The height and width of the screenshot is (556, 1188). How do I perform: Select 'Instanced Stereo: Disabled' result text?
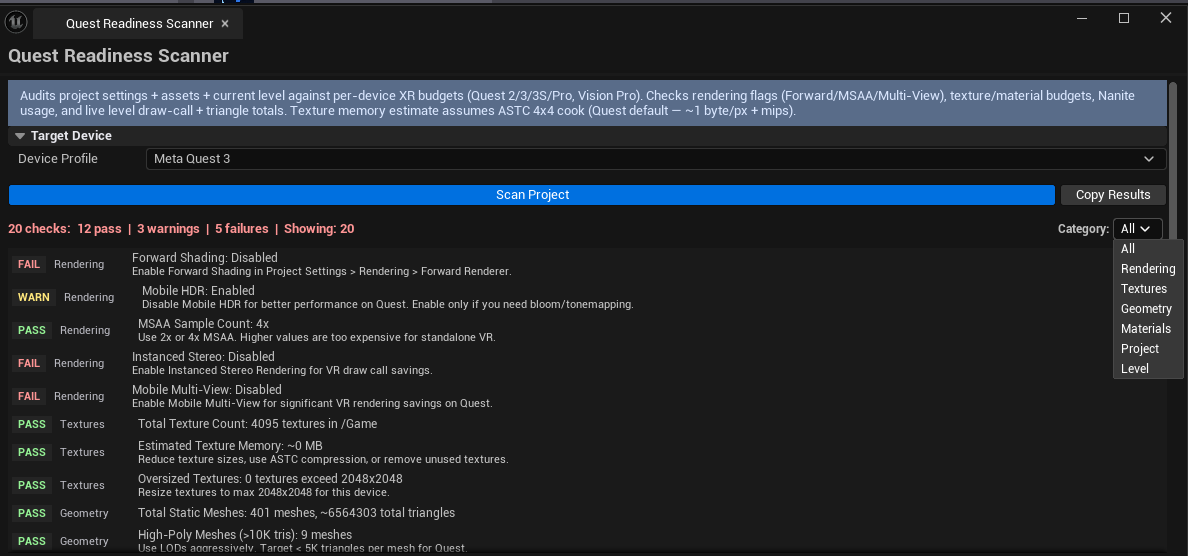pos(203,357)
